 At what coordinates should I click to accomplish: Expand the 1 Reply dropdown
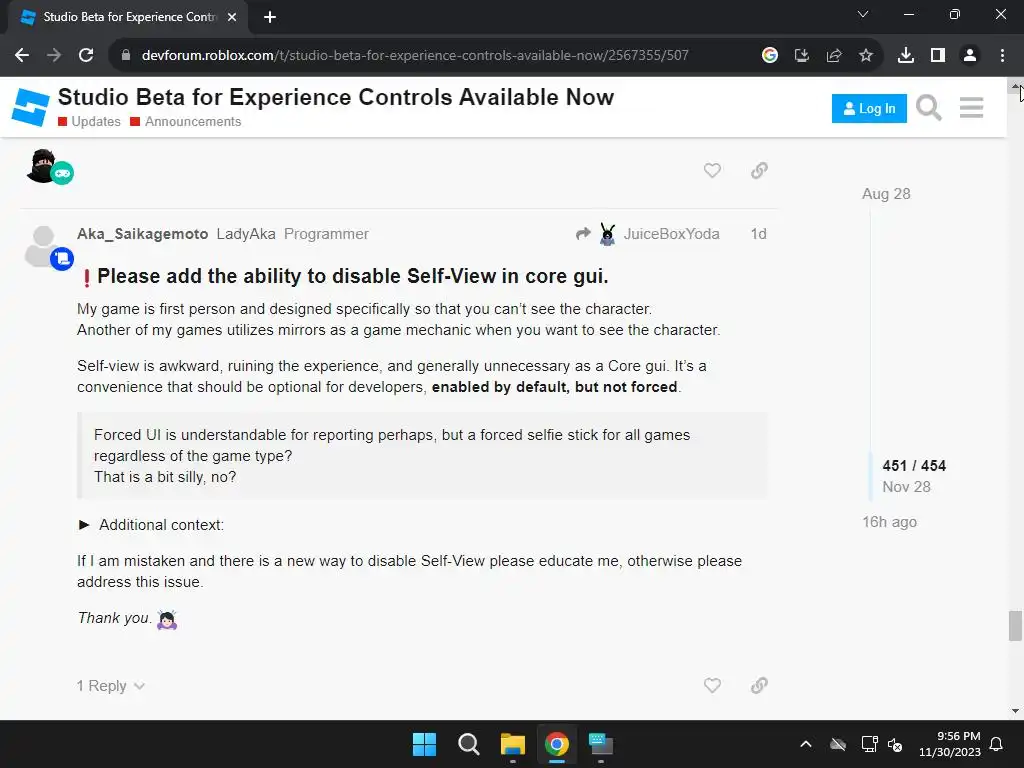(110, 686)
